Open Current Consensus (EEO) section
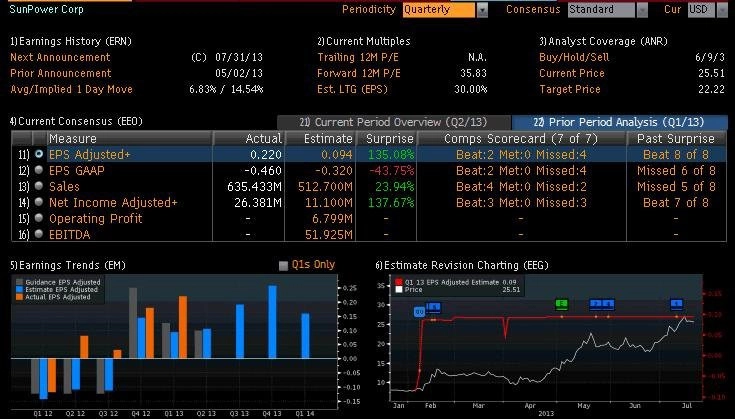Screen dimensions: 735x419 point(76,121)
